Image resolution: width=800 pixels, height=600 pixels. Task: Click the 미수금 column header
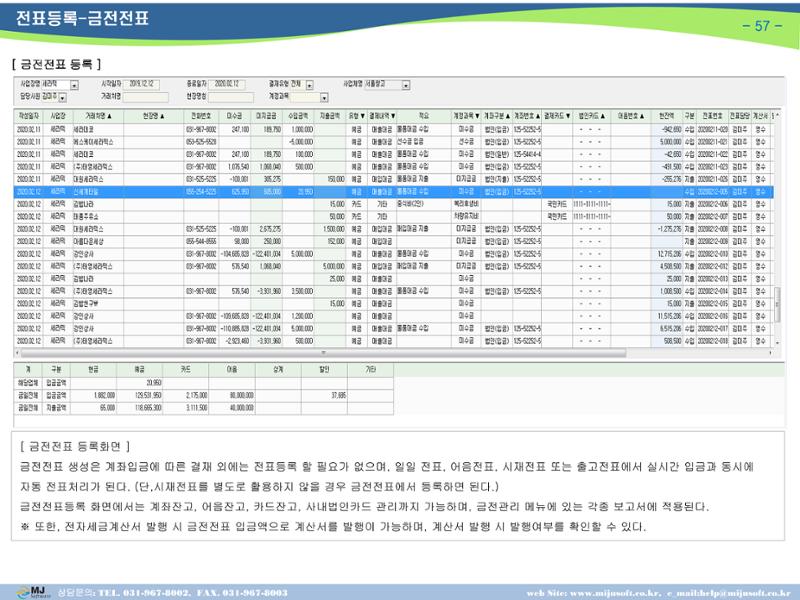(234, 116)
